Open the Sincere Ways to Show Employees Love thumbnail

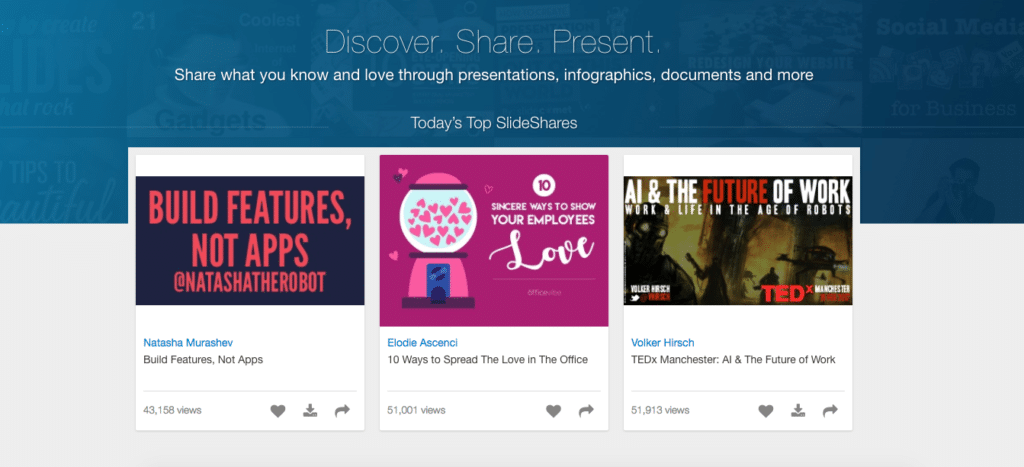tap(494, 240)
